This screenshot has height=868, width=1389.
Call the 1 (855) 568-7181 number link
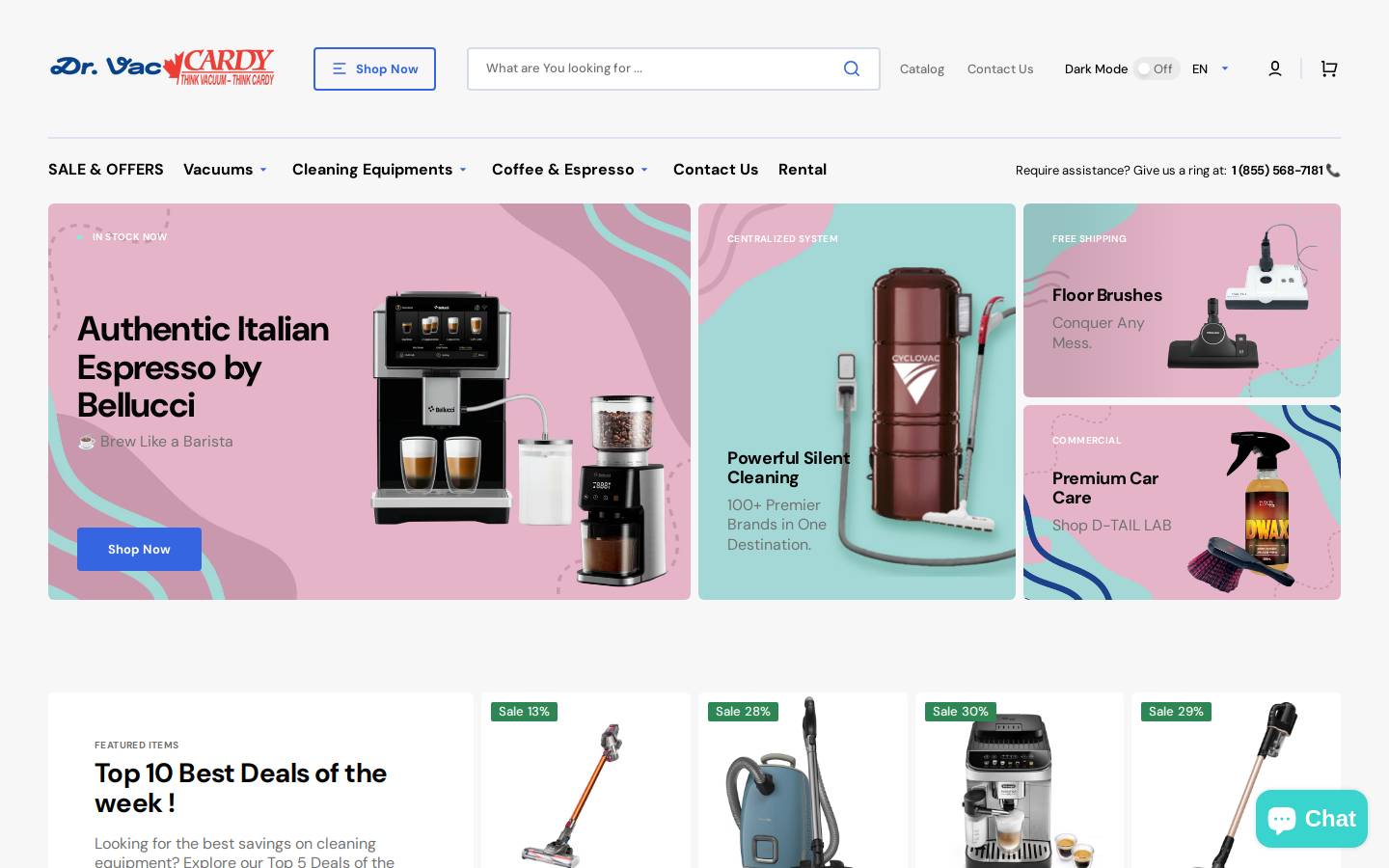coord(1277,171)
